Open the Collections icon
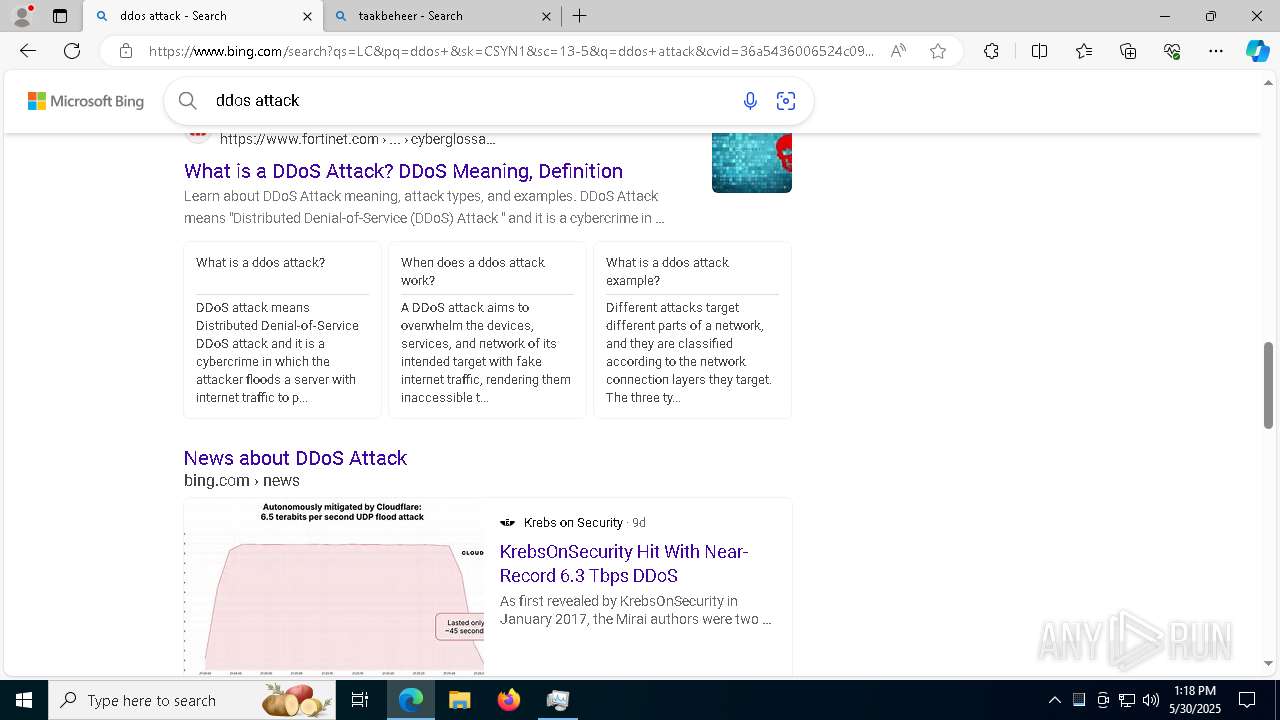This screenshot has height=720, width=1280. tap(1128, 51)
